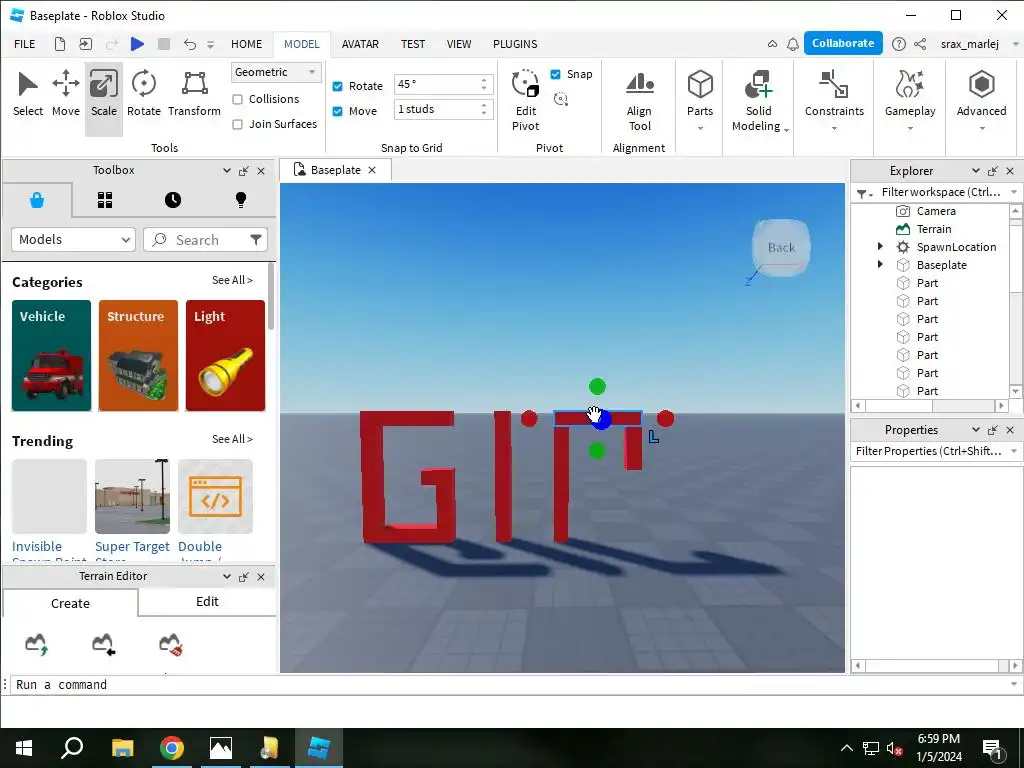Create a new file icon
Viewport: 1024px width, 768px height.
coord(59,44)
